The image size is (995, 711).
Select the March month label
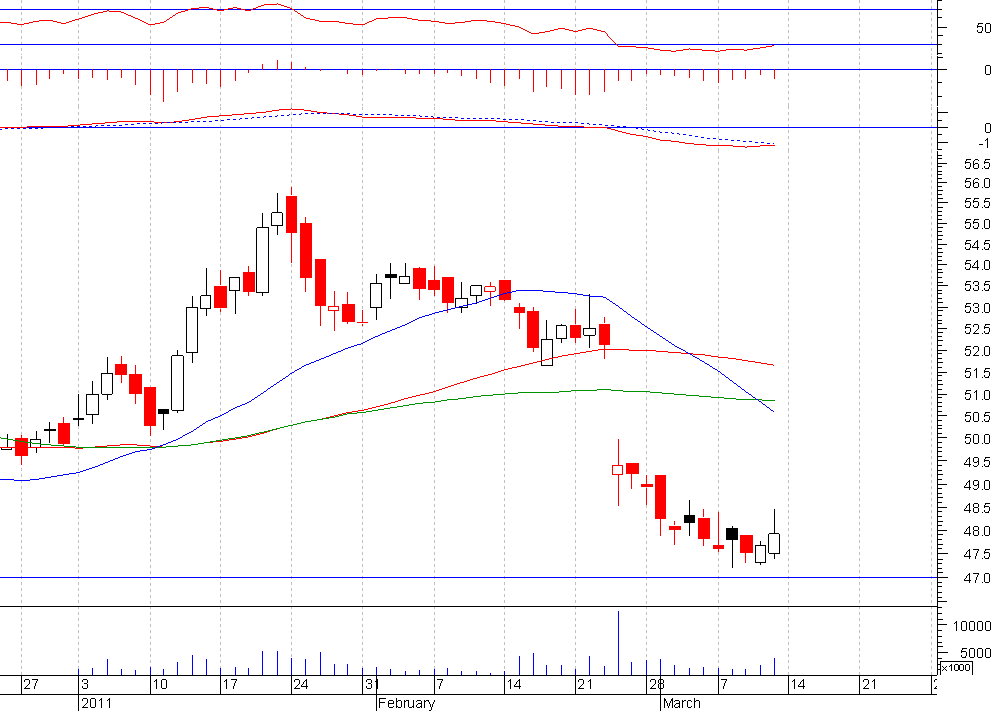point(682,703)
